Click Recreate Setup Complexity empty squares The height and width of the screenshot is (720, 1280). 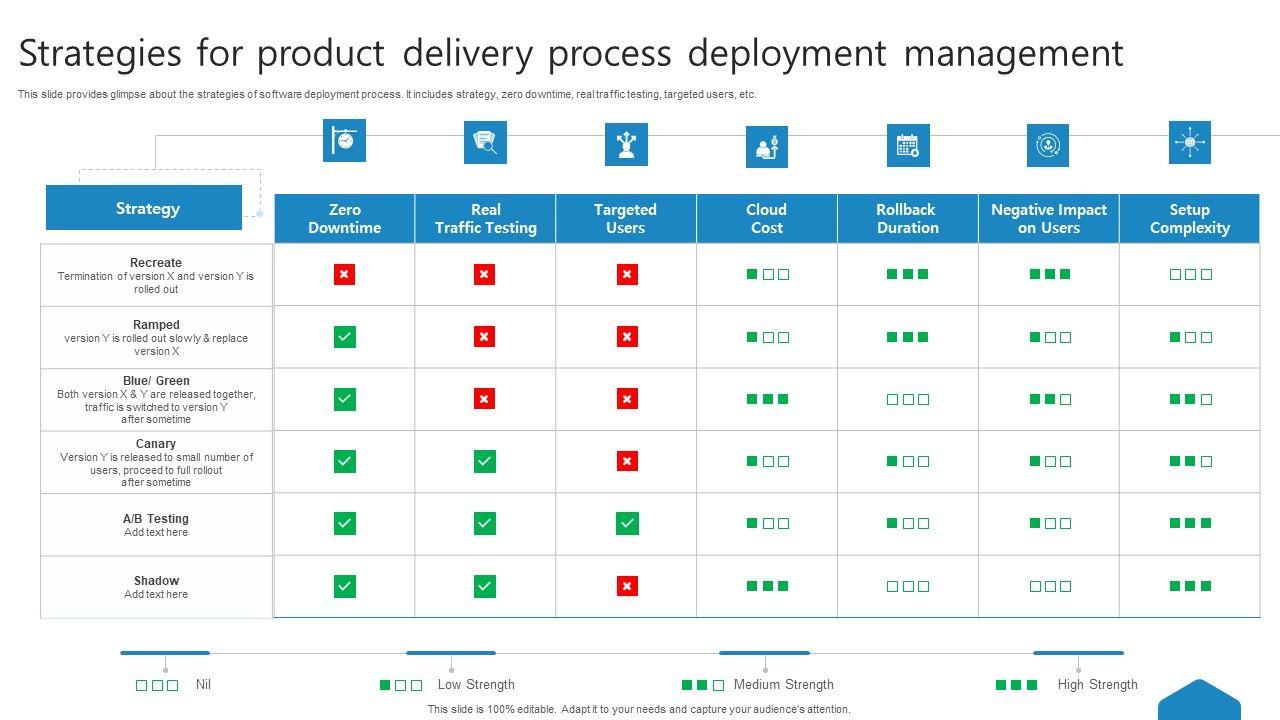coord(1191,274)
